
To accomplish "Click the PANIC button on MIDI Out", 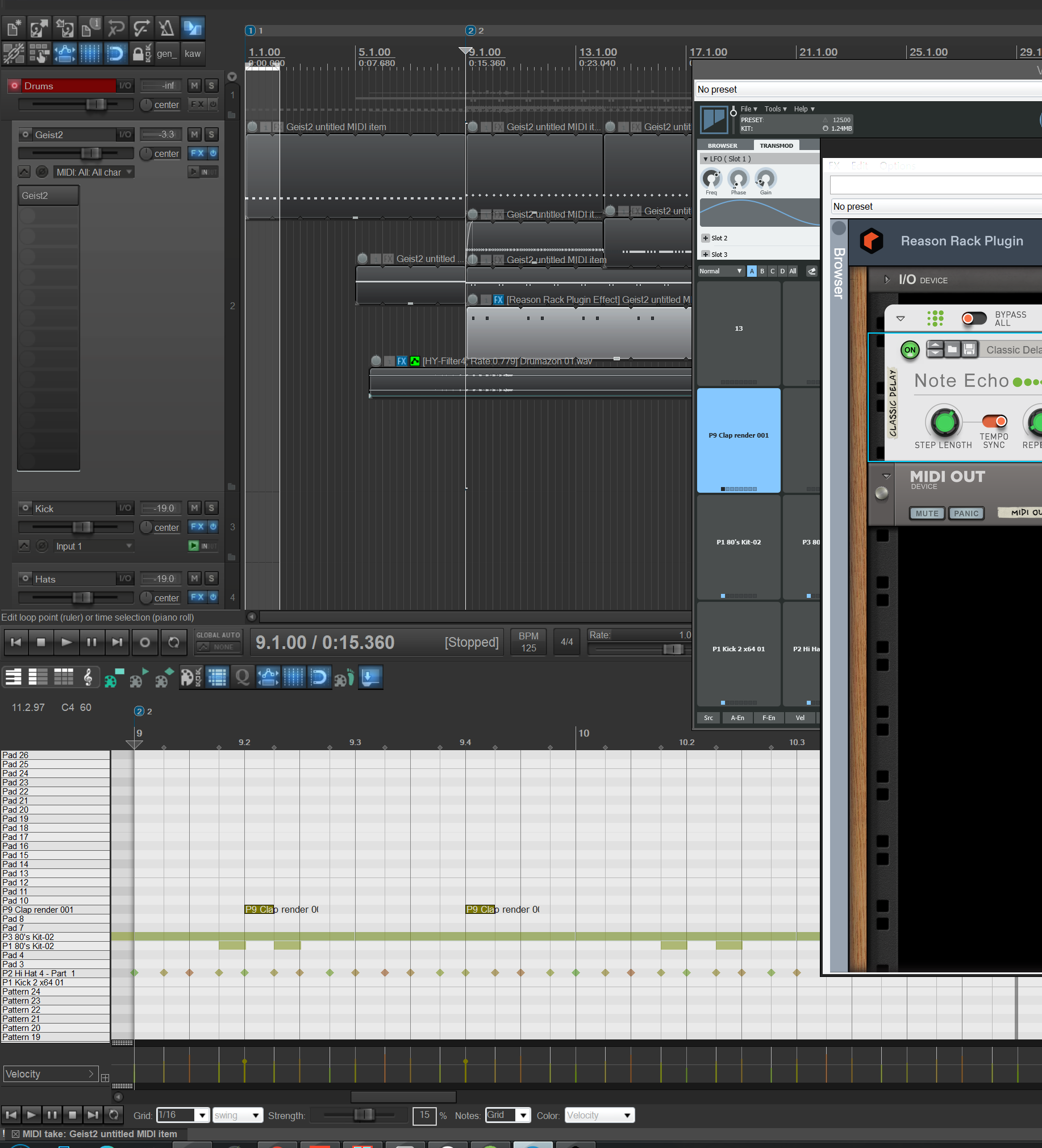I will tap(966, 513).
